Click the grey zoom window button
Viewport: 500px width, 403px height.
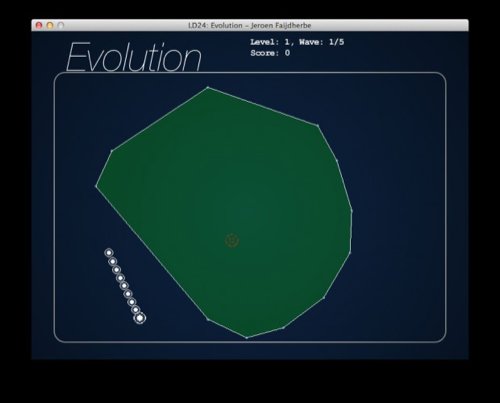coord(61,25)
